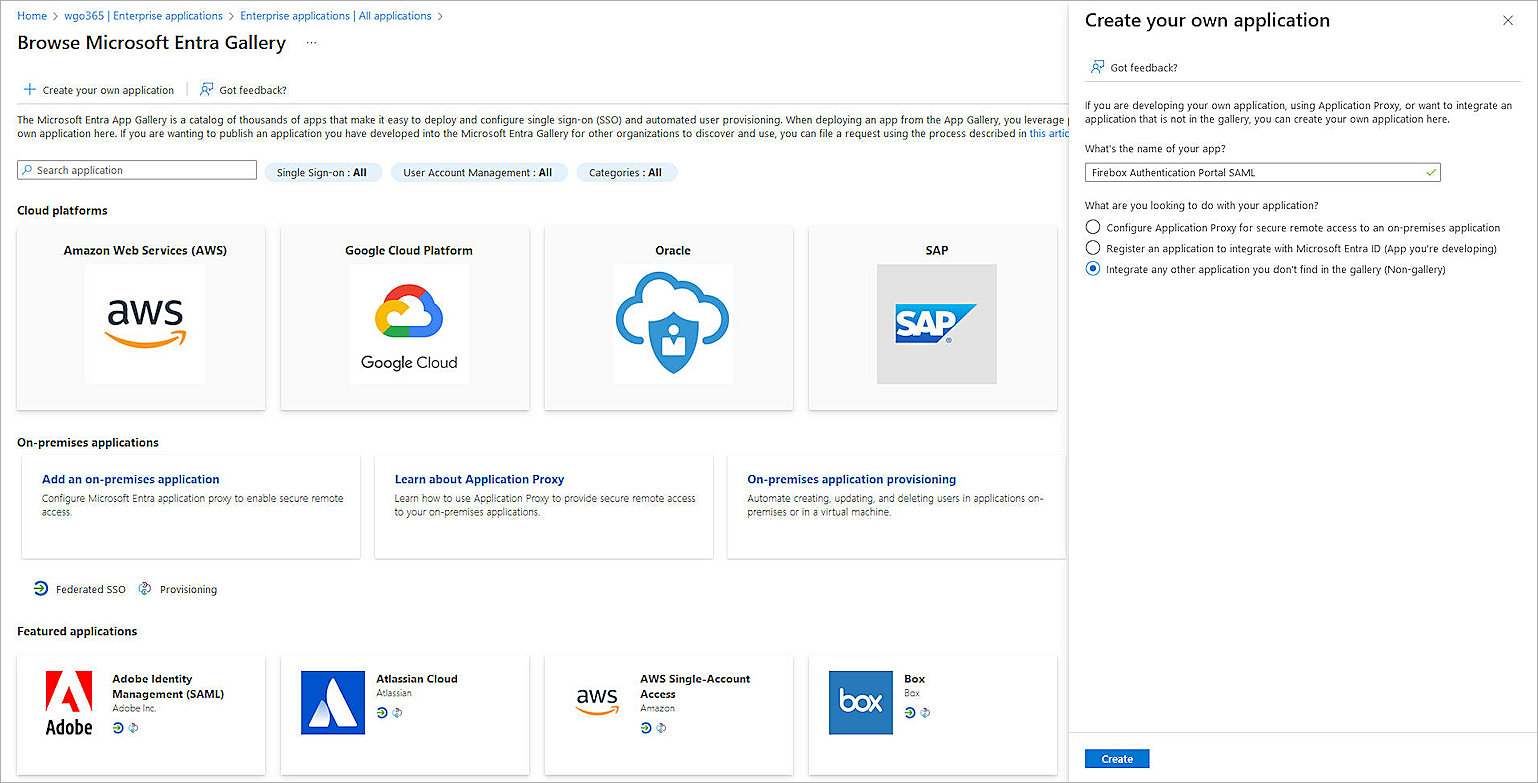Choose Register an application to integrate option
The height and width of the screenshot is (783, 1538).
1092,248
